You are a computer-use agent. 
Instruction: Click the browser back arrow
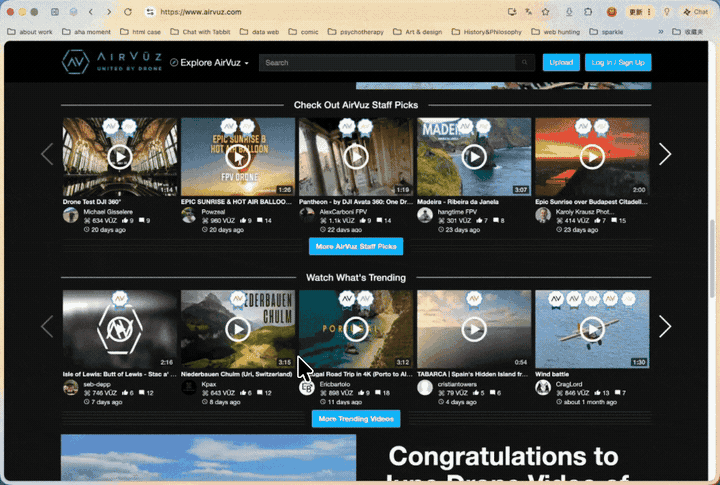[91, 12]
